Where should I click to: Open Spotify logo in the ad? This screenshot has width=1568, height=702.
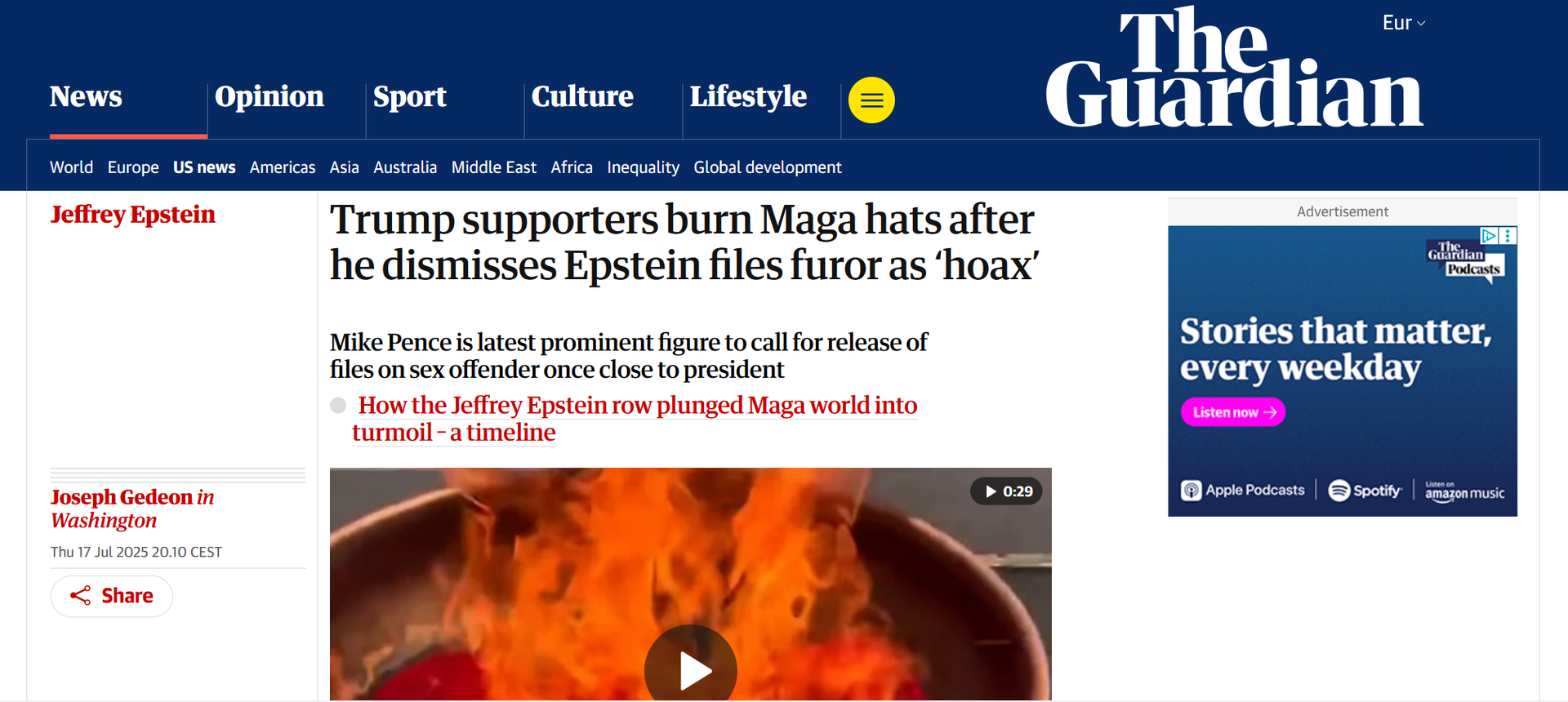(1365, 491)
